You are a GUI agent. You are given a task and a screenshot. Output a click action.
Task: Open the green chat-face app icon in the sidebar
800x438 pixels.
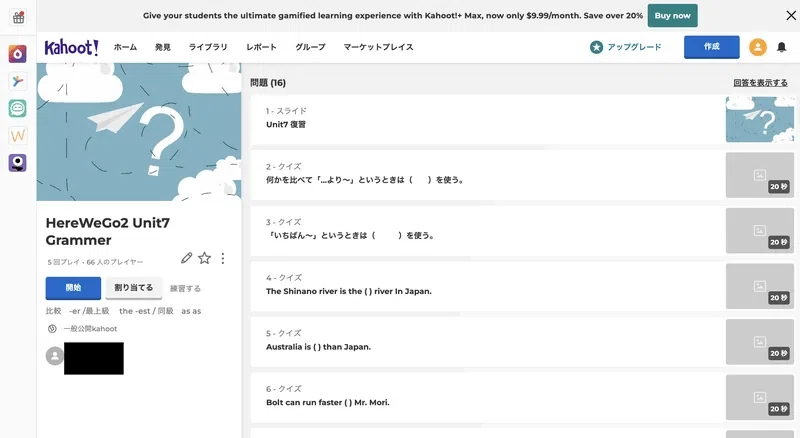[x=17, y=108]
